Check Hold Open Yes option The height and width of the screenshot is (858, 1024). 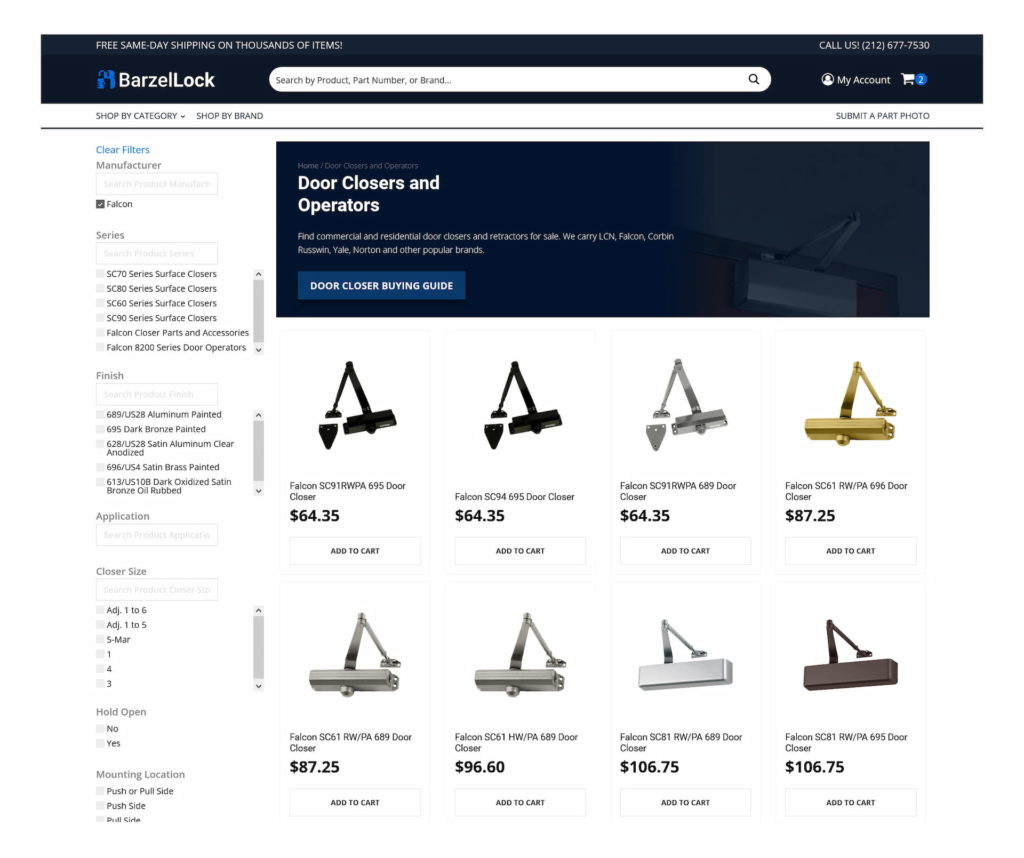click(100, 743)
